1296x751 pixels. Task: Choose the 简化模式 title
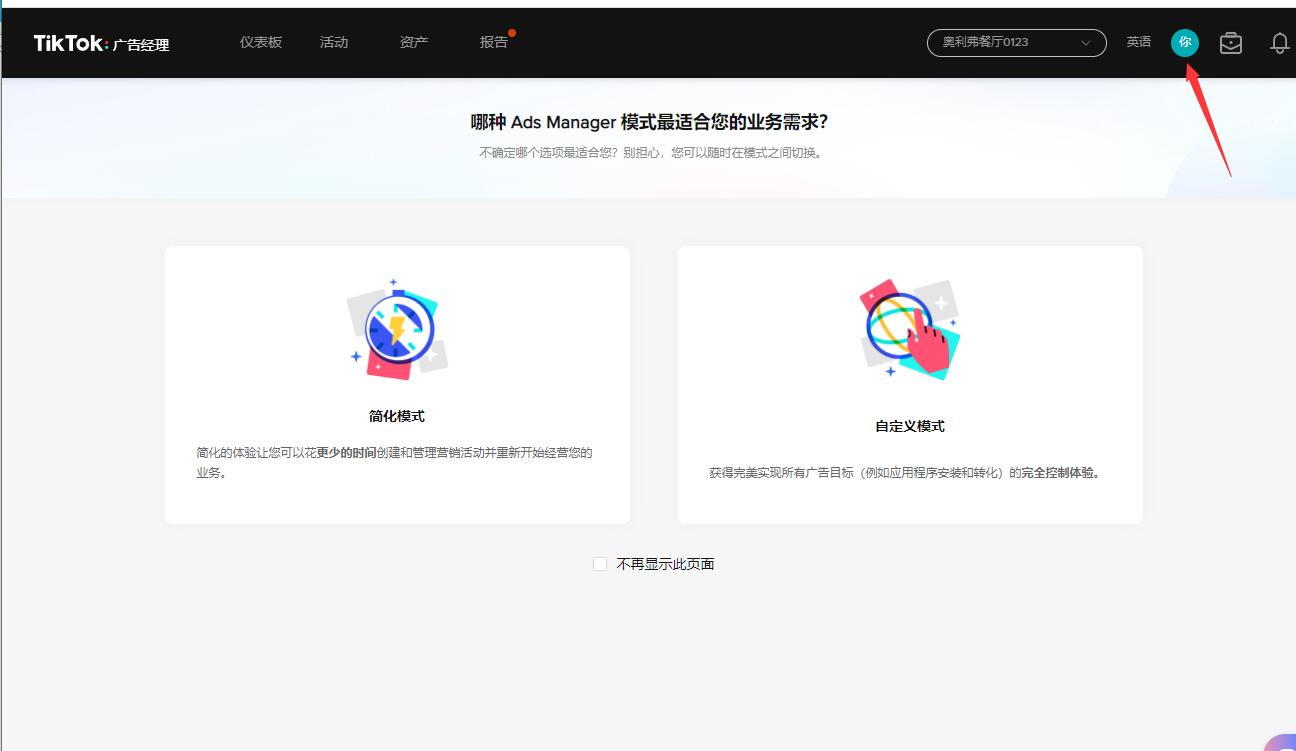pos(397,416)
